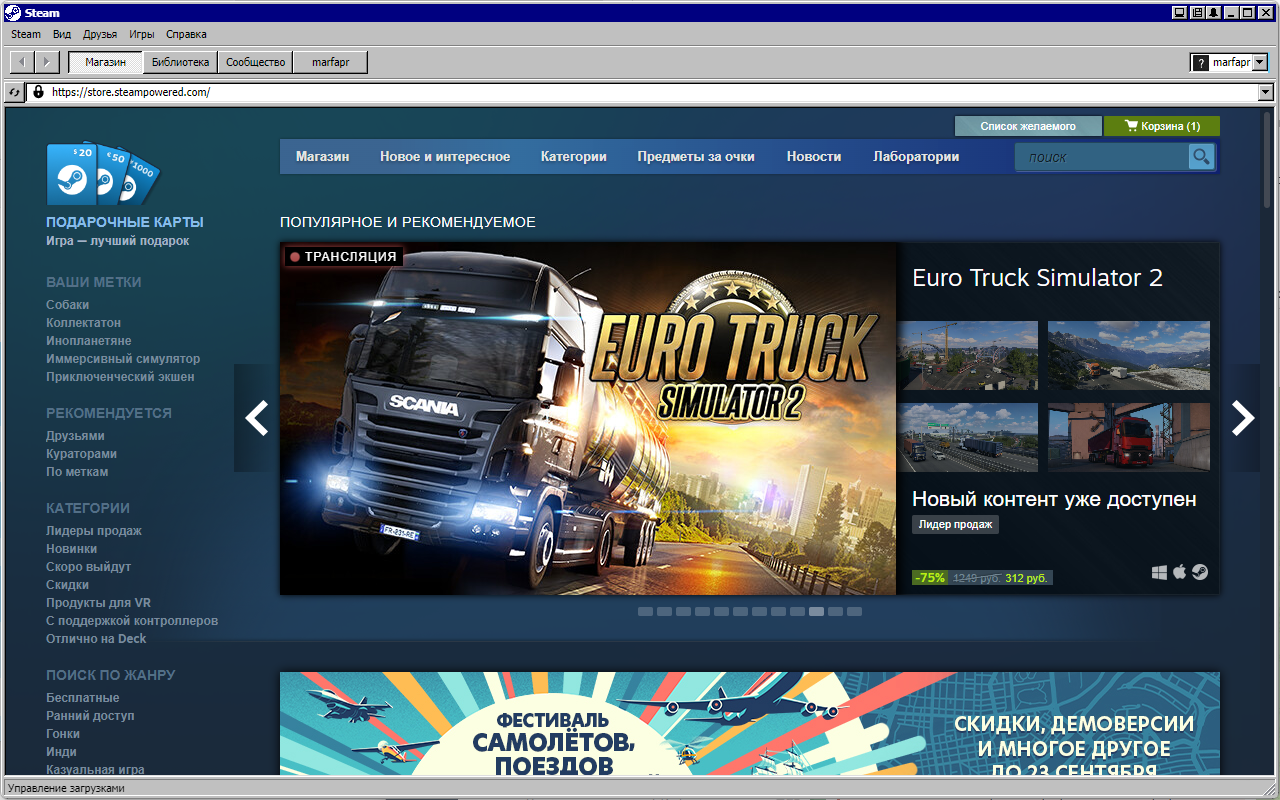
Task: Click the Windows platform icon
Action: pos(1159,572)
